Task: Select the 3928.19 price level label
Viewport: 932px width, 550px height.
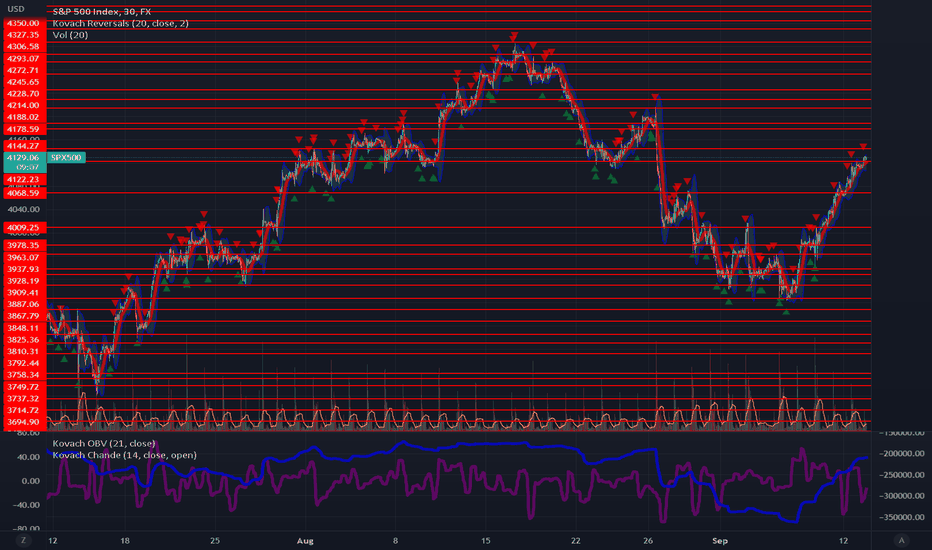Action: click(24, 281)
